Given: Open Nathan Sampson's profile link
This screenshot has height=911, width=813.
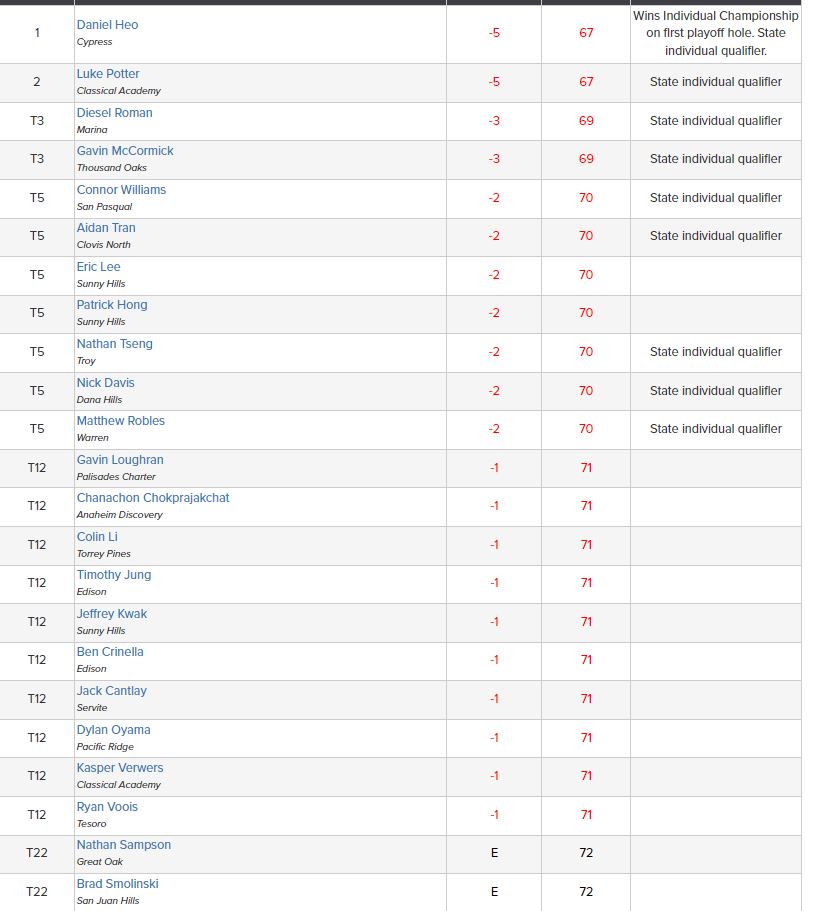Looking at the screenshot, I should 124,845.
